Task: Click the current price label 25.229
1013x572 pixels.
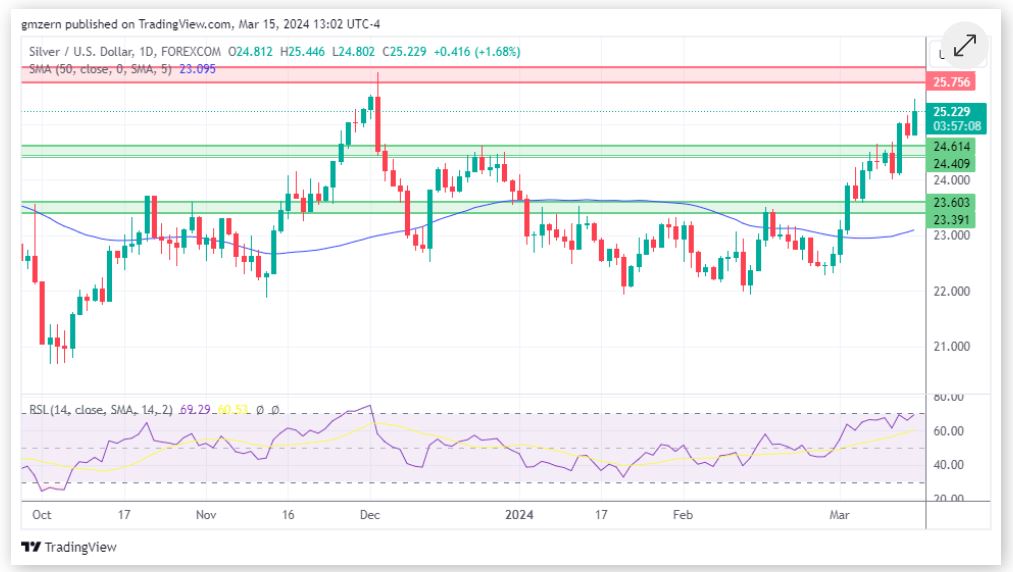Action: [x=951, y=112]
